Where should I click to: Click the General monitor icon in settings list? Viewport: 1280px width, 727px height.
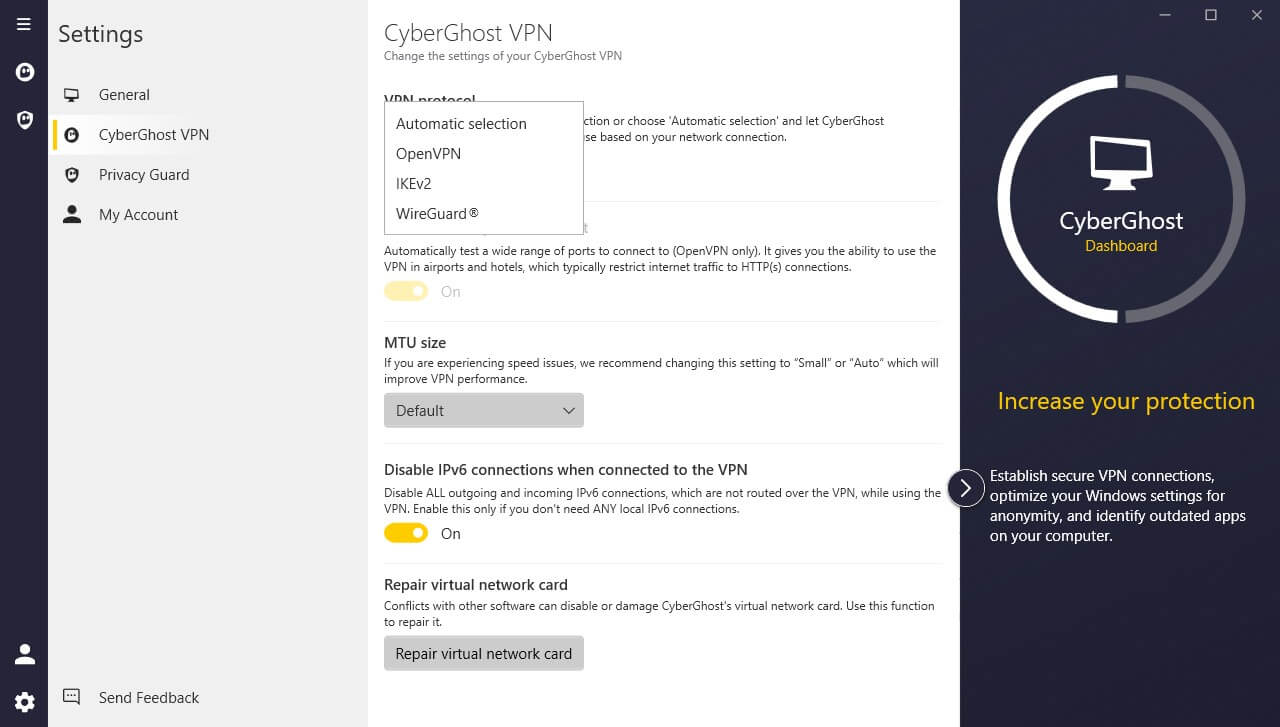tap(70, 94)
